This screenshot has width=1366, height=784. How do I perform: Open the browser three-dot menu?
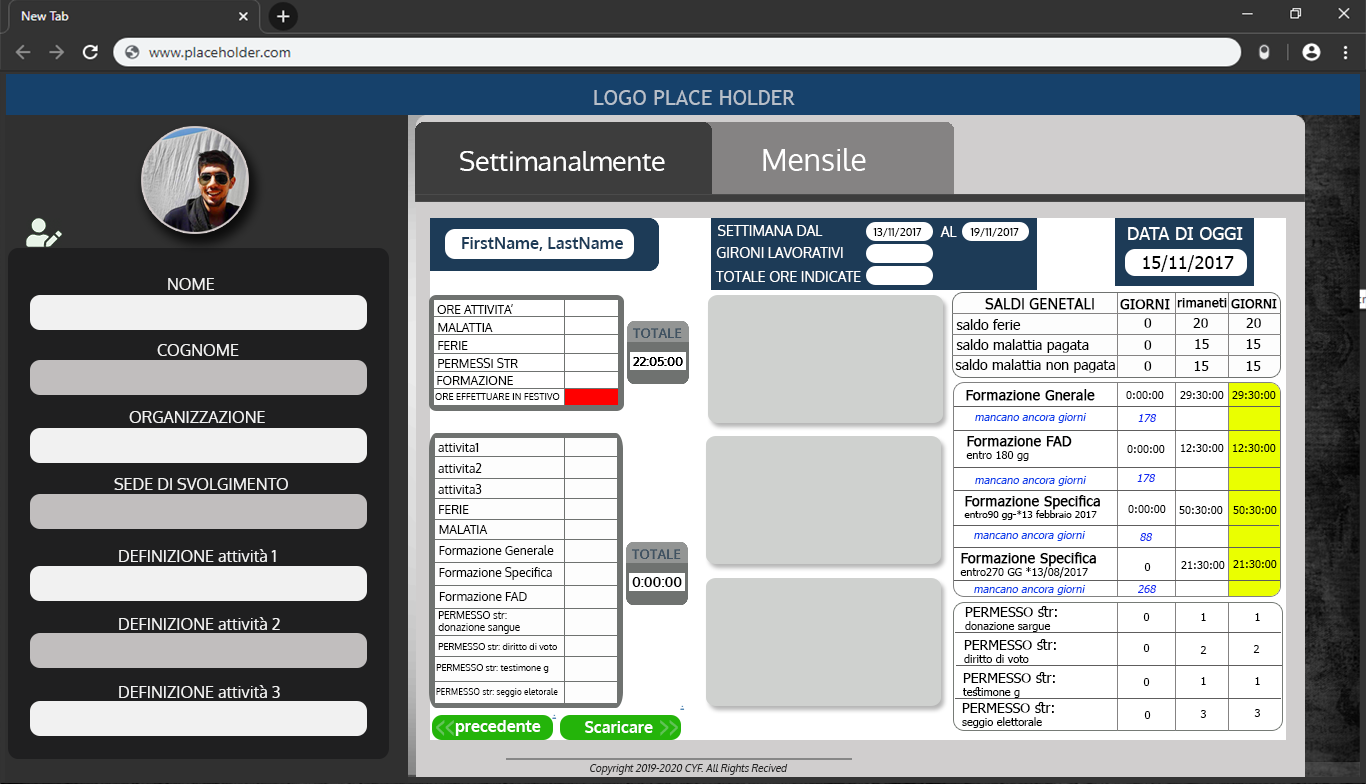1344,52
